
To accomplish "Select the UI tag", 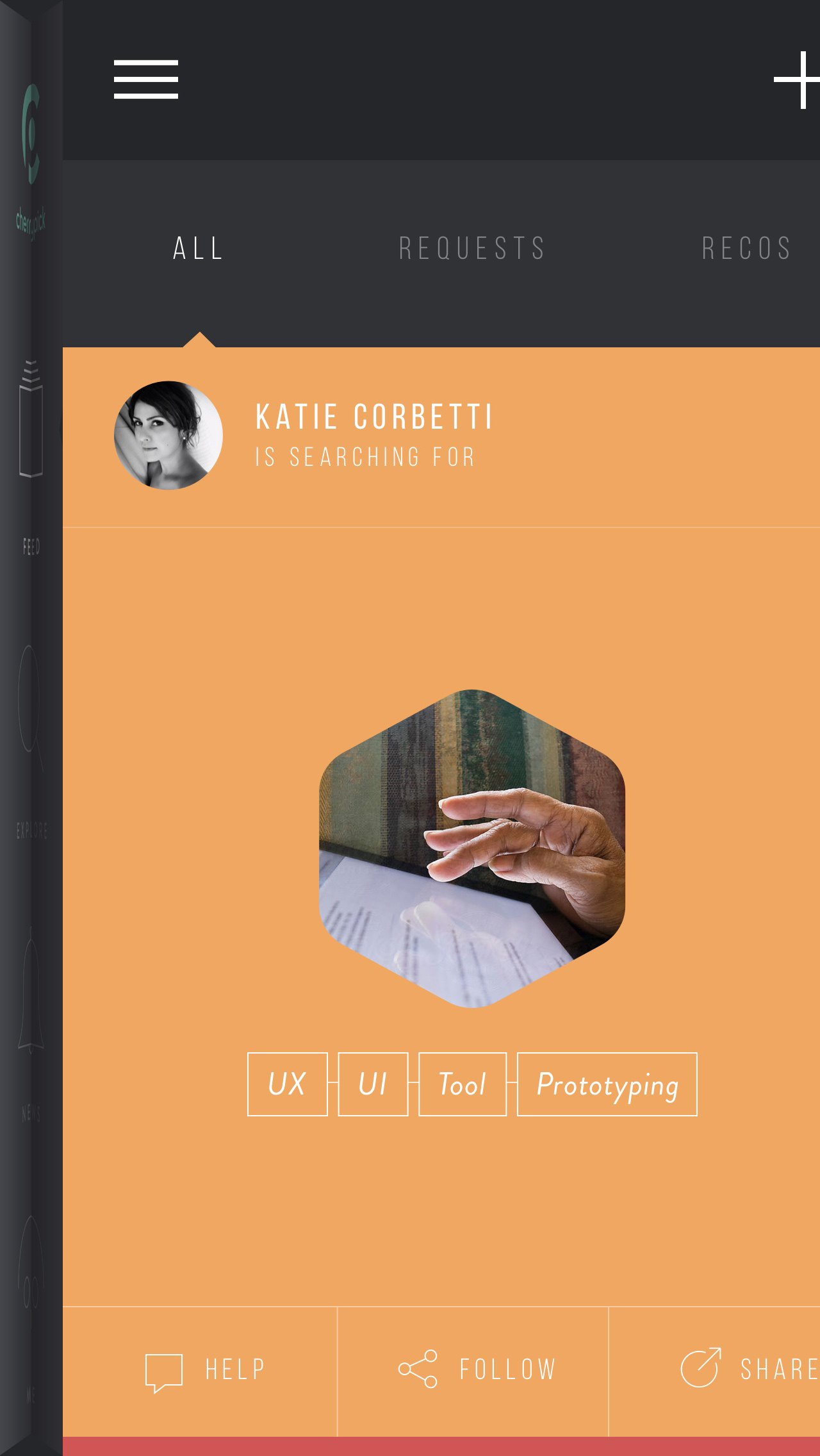I will [x=373, y=1084].
